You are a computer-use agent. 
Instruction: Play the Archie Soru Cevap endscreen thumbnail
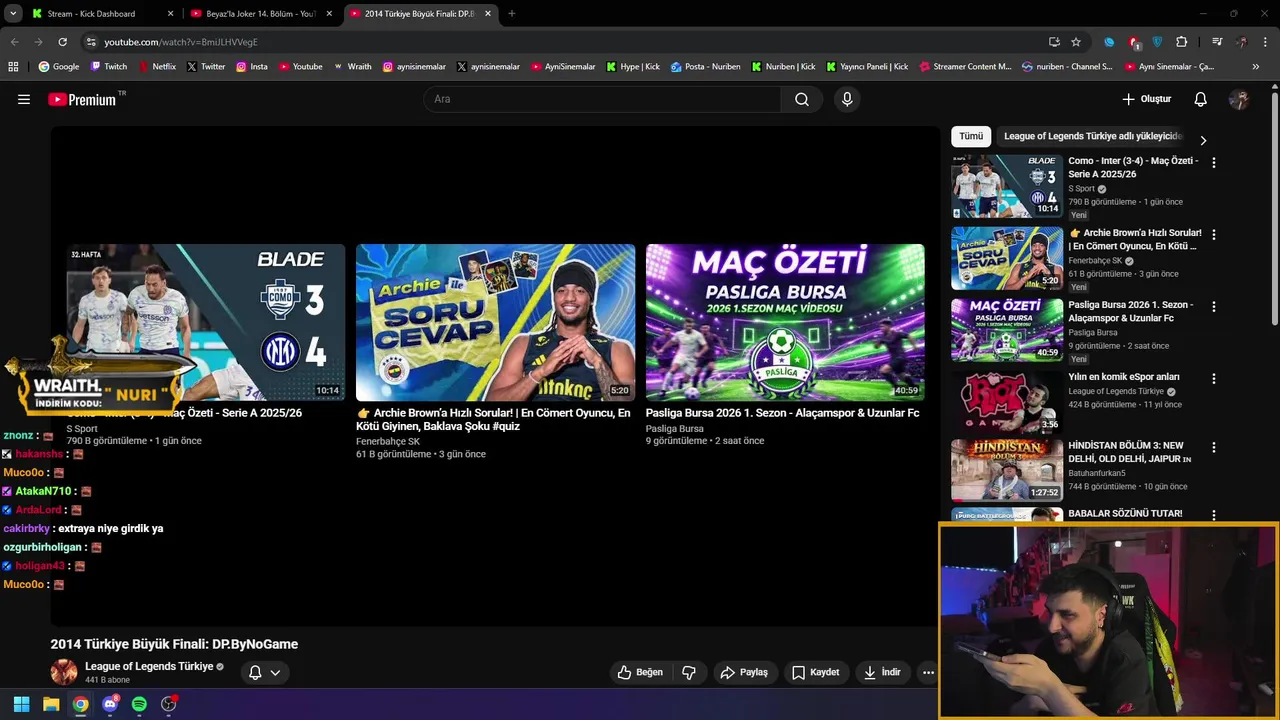[495, 322]
